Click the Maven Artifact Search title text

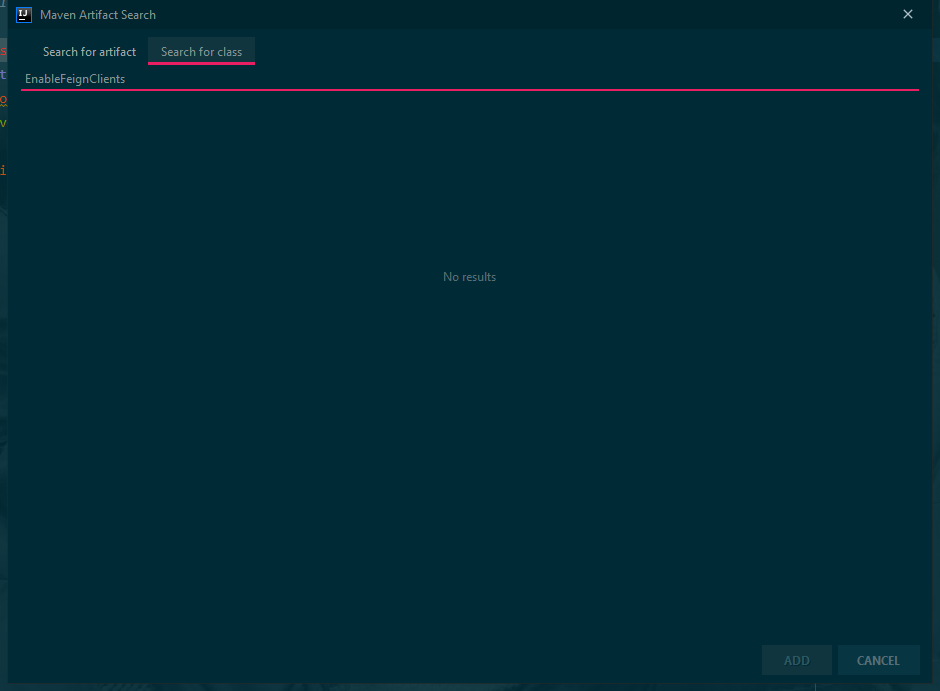pyautogui.click(x=98, y=15)
